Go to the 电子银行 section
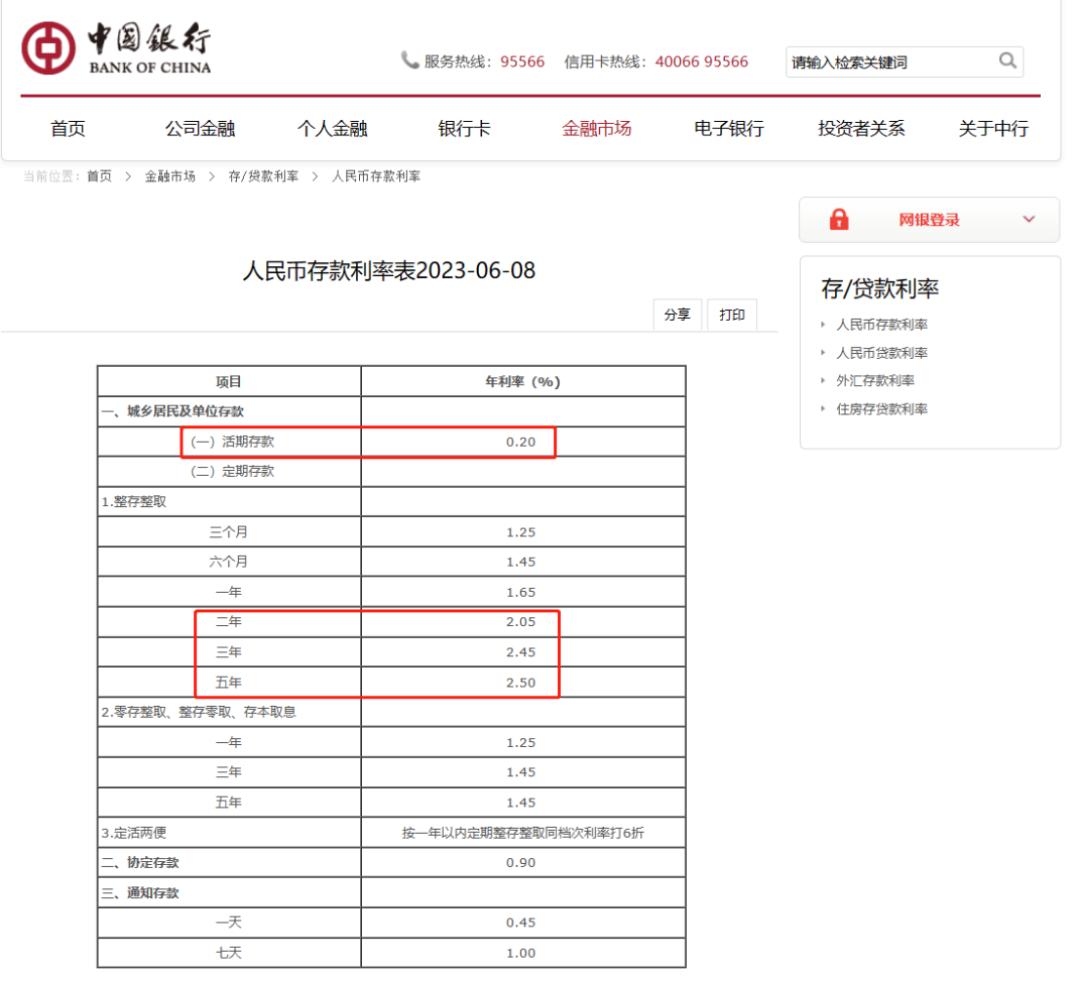The image size is (1080, 982). [729, 128]
